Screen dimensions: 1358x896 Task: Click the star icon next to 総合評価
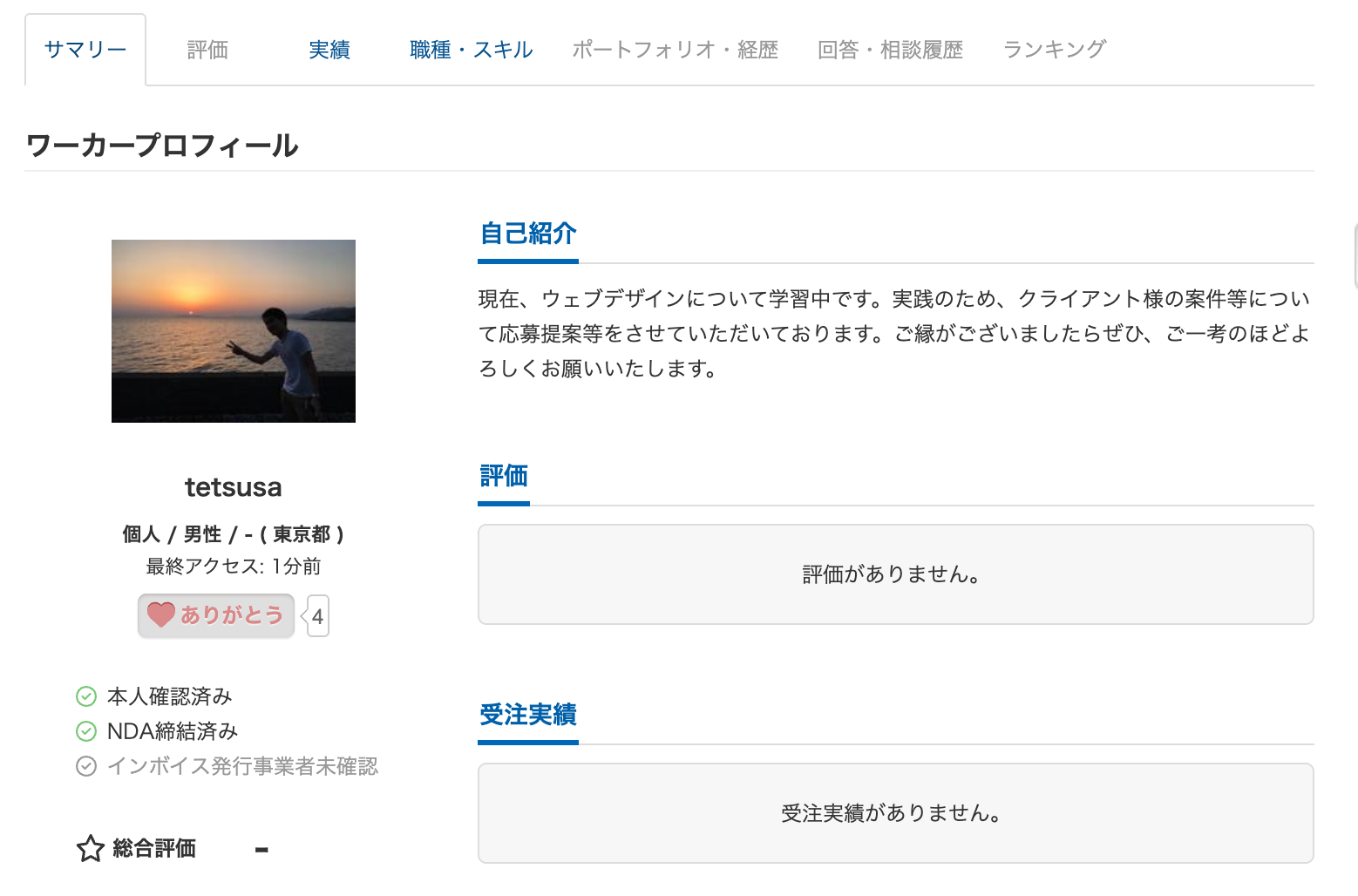[x=90, y=847]
